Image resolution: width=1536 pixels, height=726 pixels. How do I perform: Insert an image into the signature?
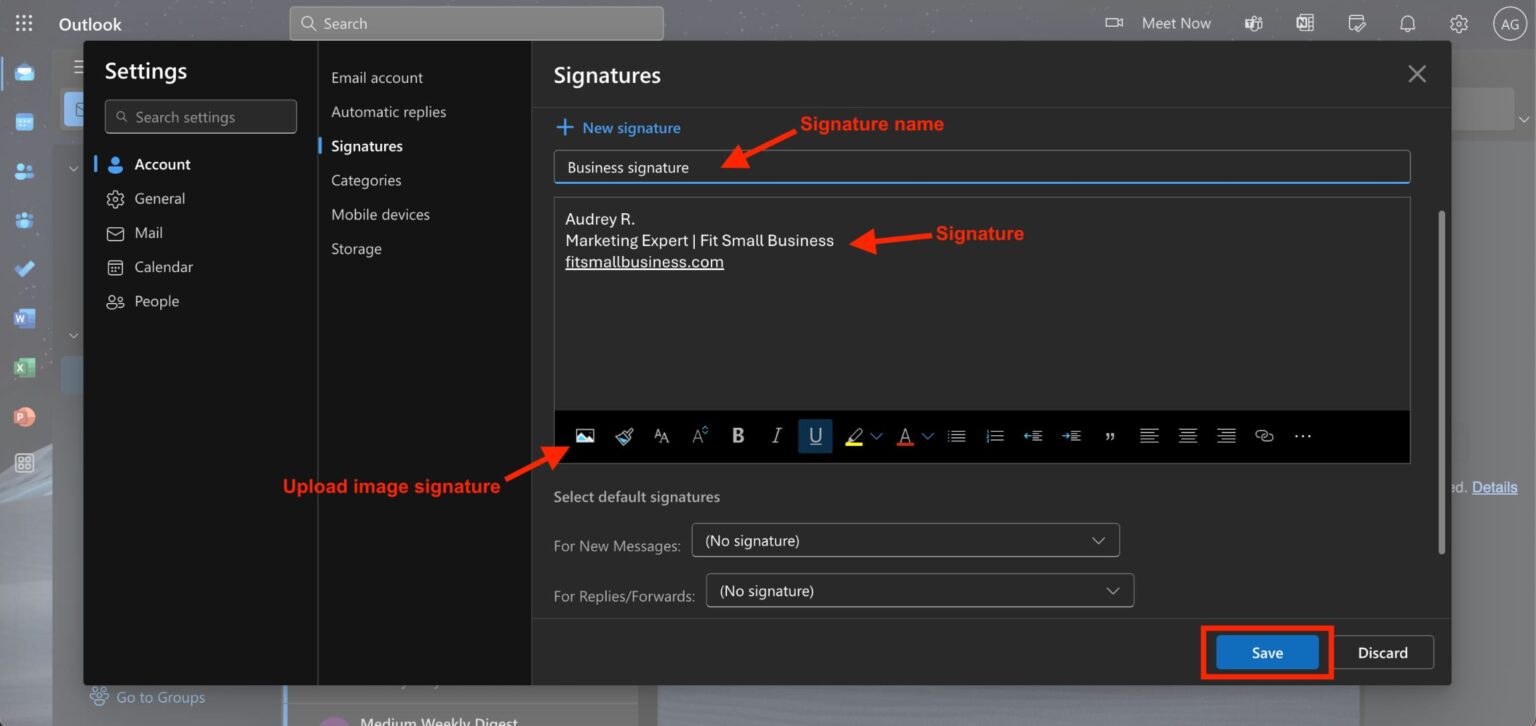pyautogui.click(x=585, y=435)
